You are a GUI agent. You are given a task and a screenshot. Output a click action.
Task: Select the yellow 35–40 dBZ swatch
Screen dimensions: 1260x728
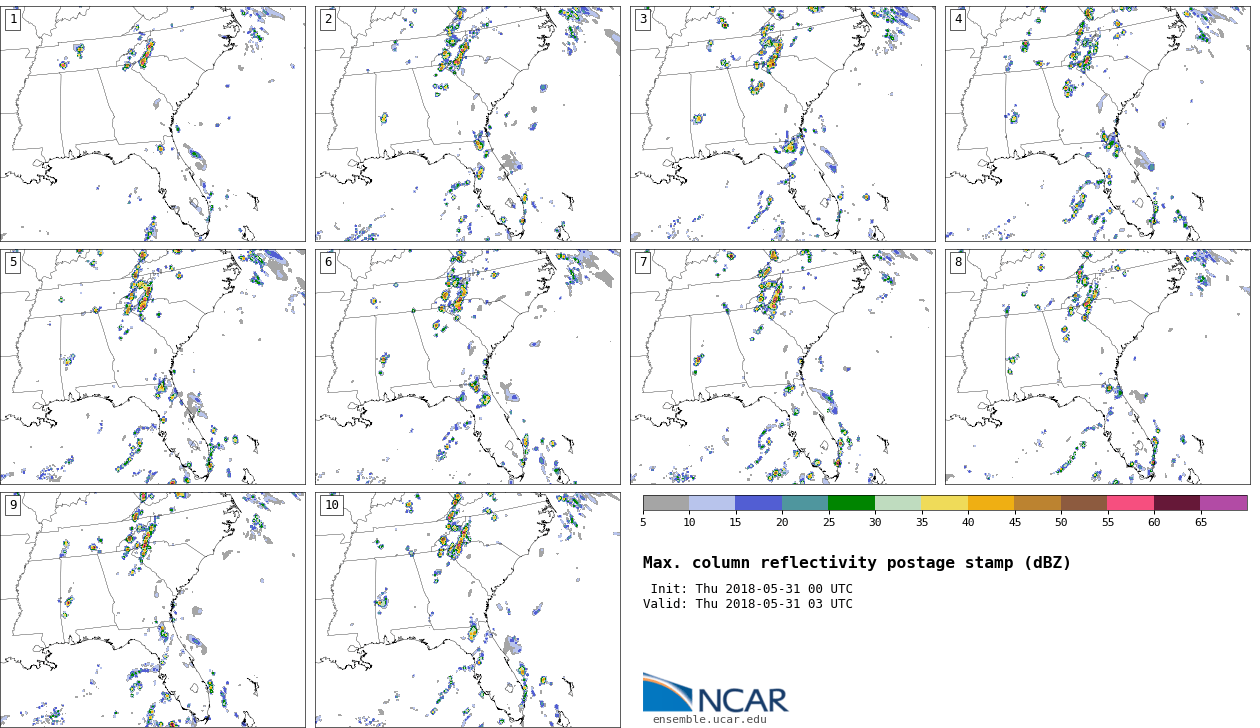point(944,503)
